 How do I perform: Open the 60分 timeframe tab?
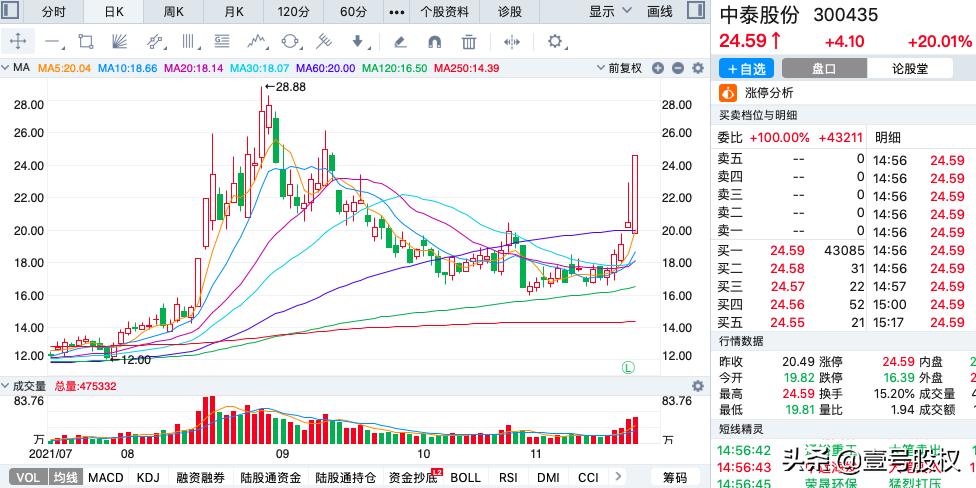[x=353, y=12]
